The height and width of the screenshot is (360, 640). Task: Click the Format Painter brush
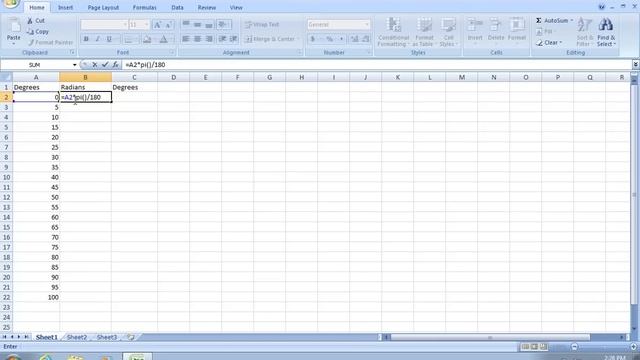click(x=31, y=42)
